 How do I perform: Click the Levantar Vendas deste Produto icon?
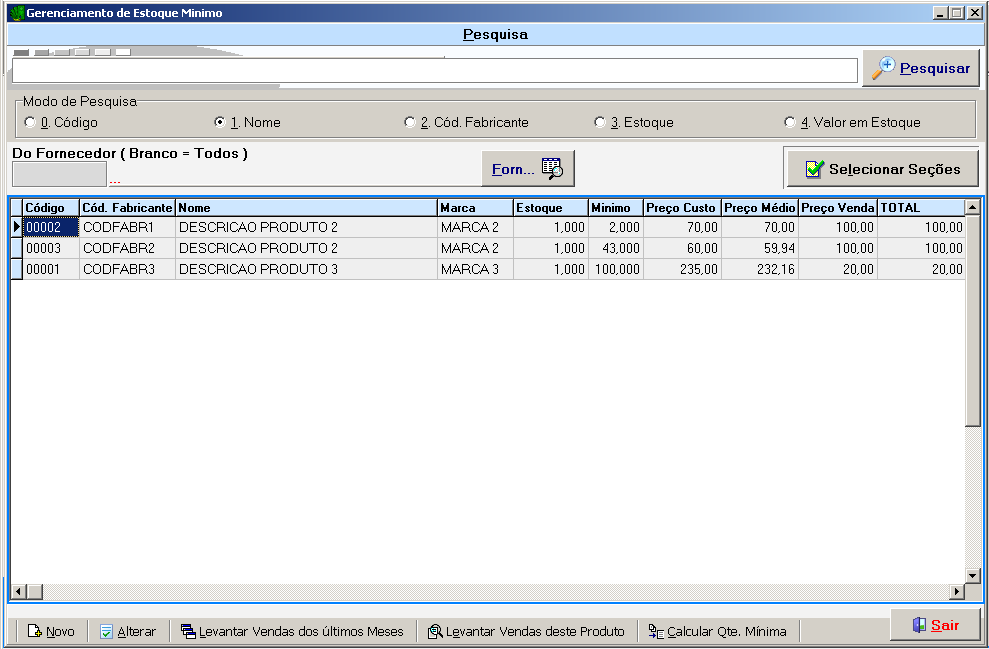pos(435,631)
